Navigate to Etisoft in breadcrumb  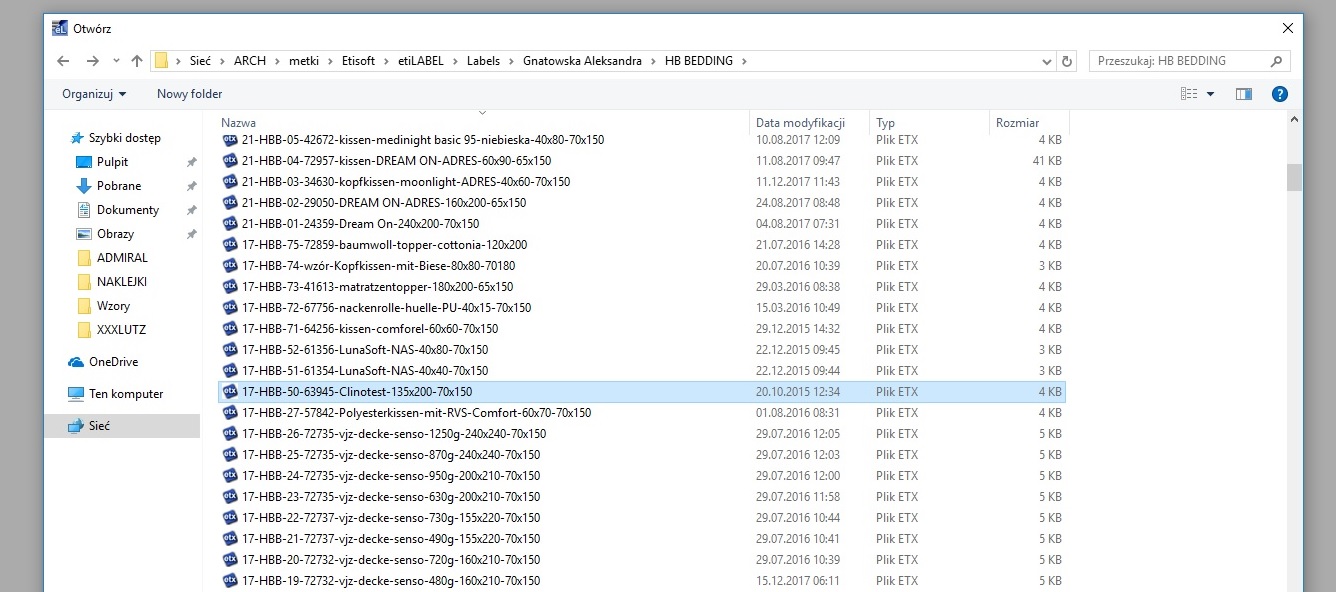357,61
